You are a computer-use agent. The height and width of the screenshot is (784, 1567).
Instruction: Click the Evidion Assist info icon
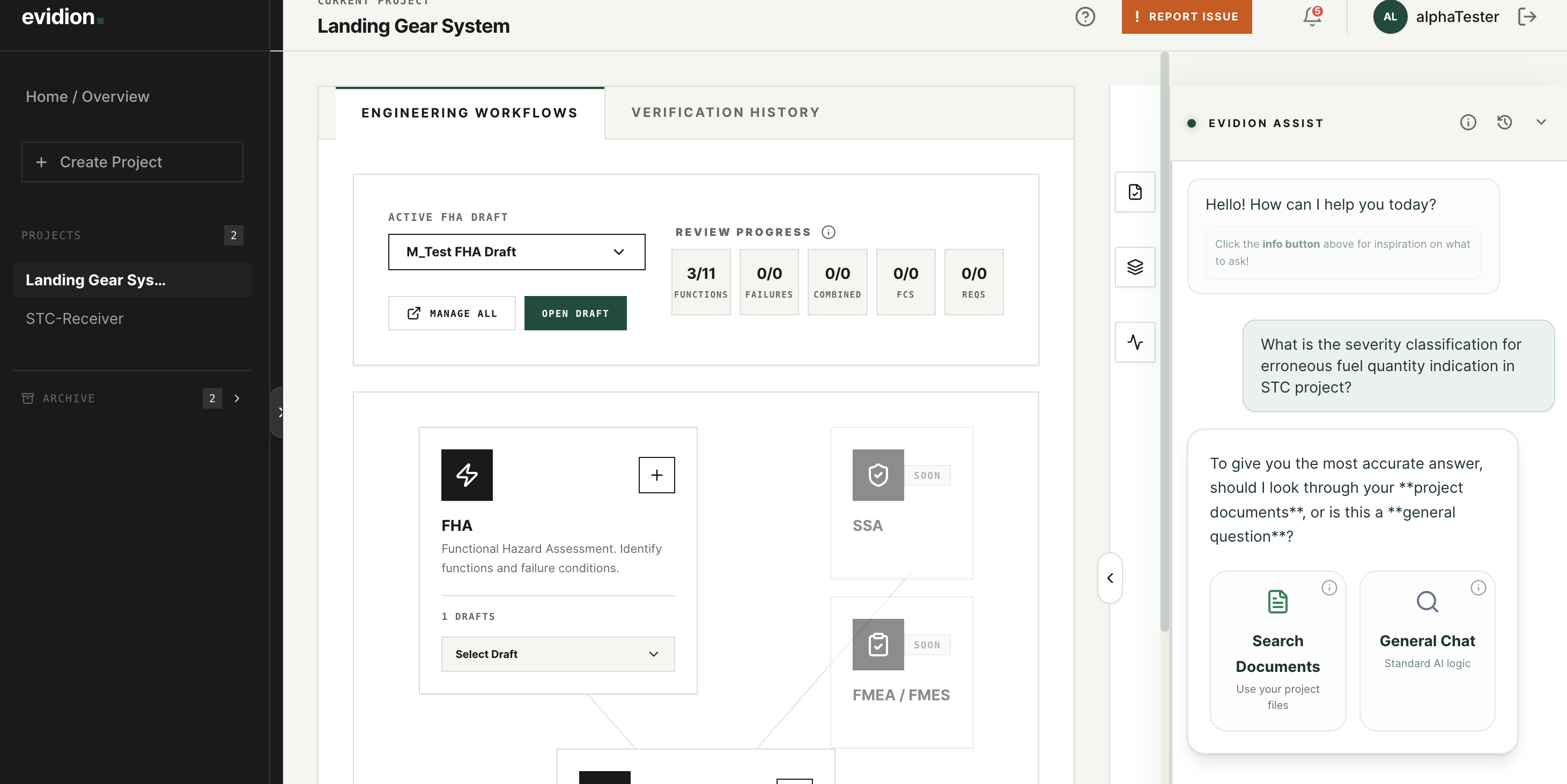1468,122
